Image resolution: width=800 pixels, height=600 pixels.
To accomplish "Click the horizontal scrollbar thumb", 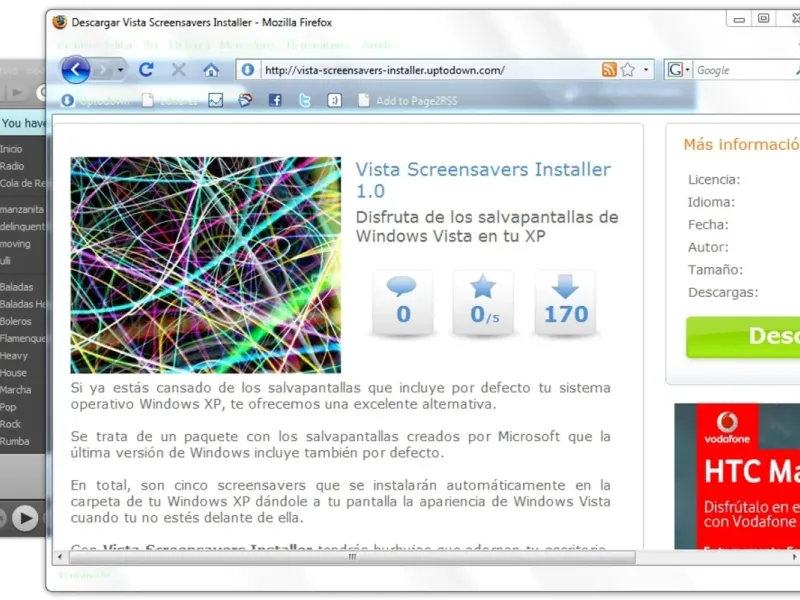I will click(352, 557).
